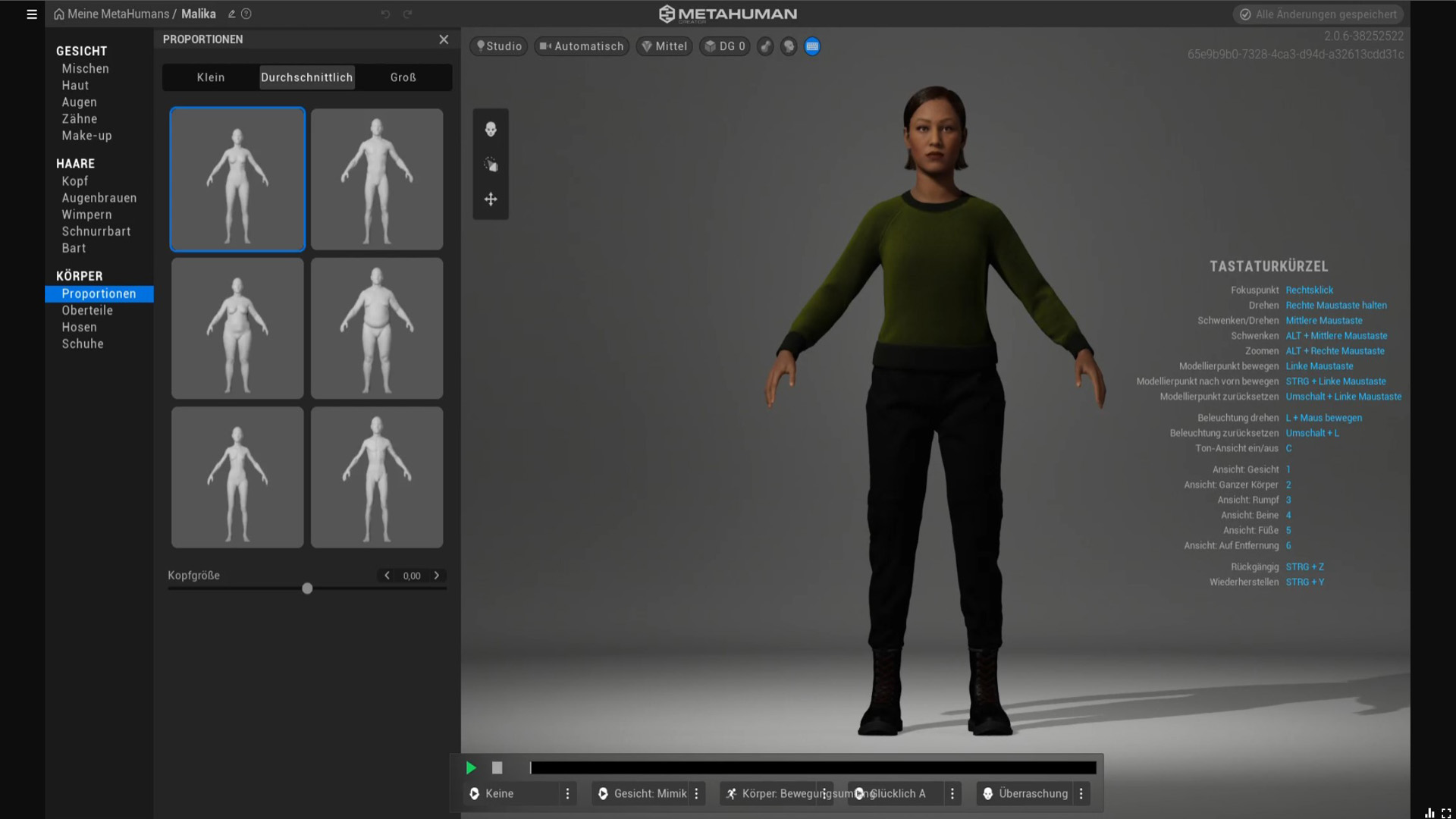Screen dimensions: 1456x819
Task: Select the curvy body type thumbnail
Action: tap(237, 328)
